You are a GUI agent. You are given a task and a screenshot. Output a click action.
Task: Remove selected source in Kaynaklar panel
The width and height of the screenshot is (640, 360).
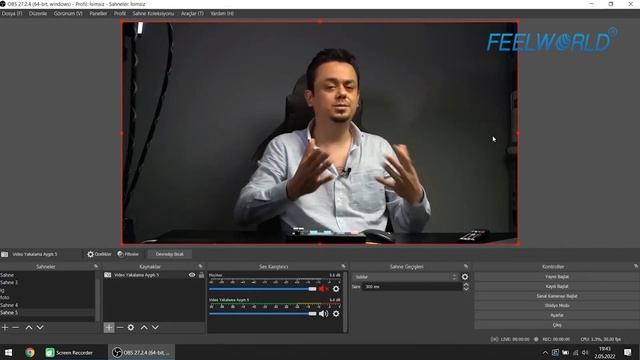click(120, 327)
